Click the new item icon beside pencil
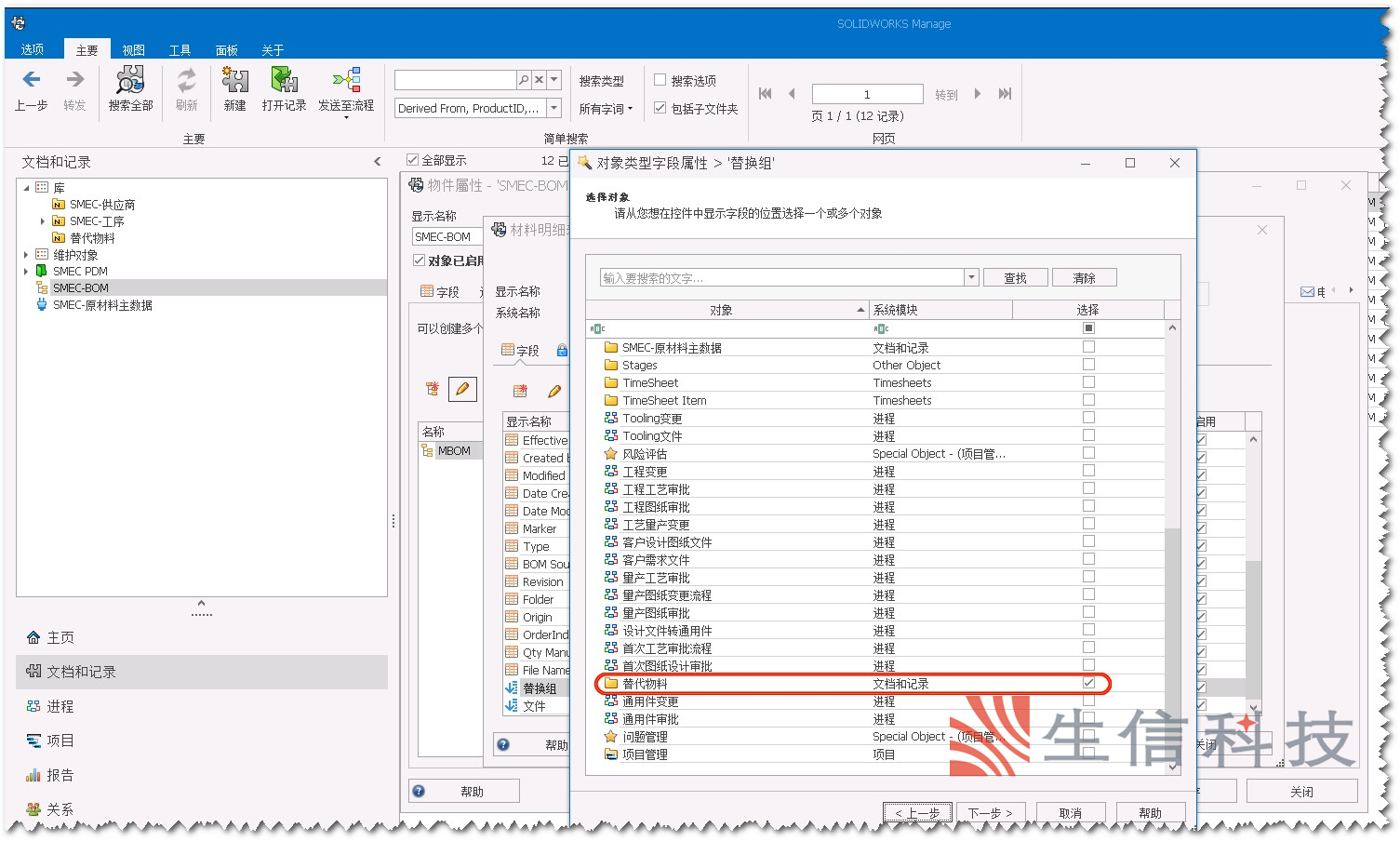 [432, 389]
